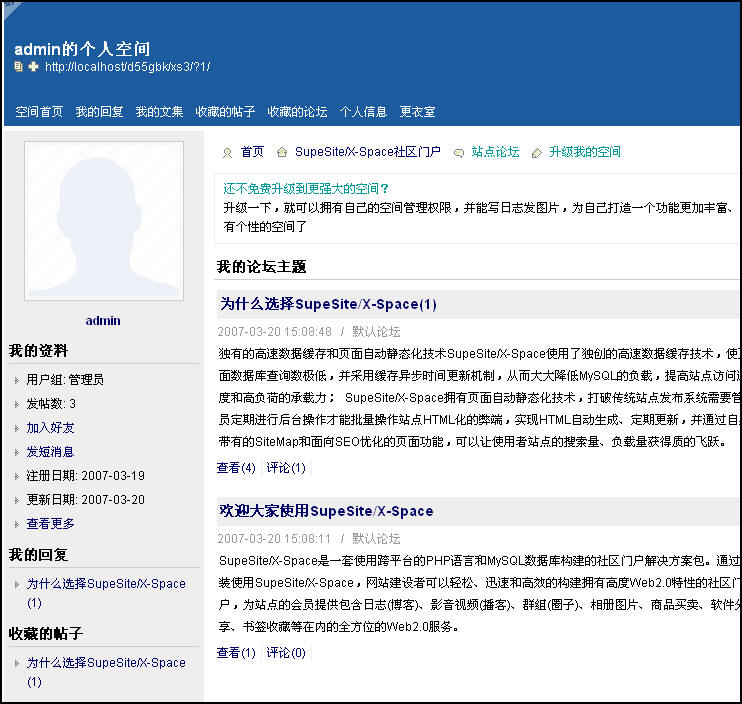Click the person icon before 首页

[x=228, y=153]
